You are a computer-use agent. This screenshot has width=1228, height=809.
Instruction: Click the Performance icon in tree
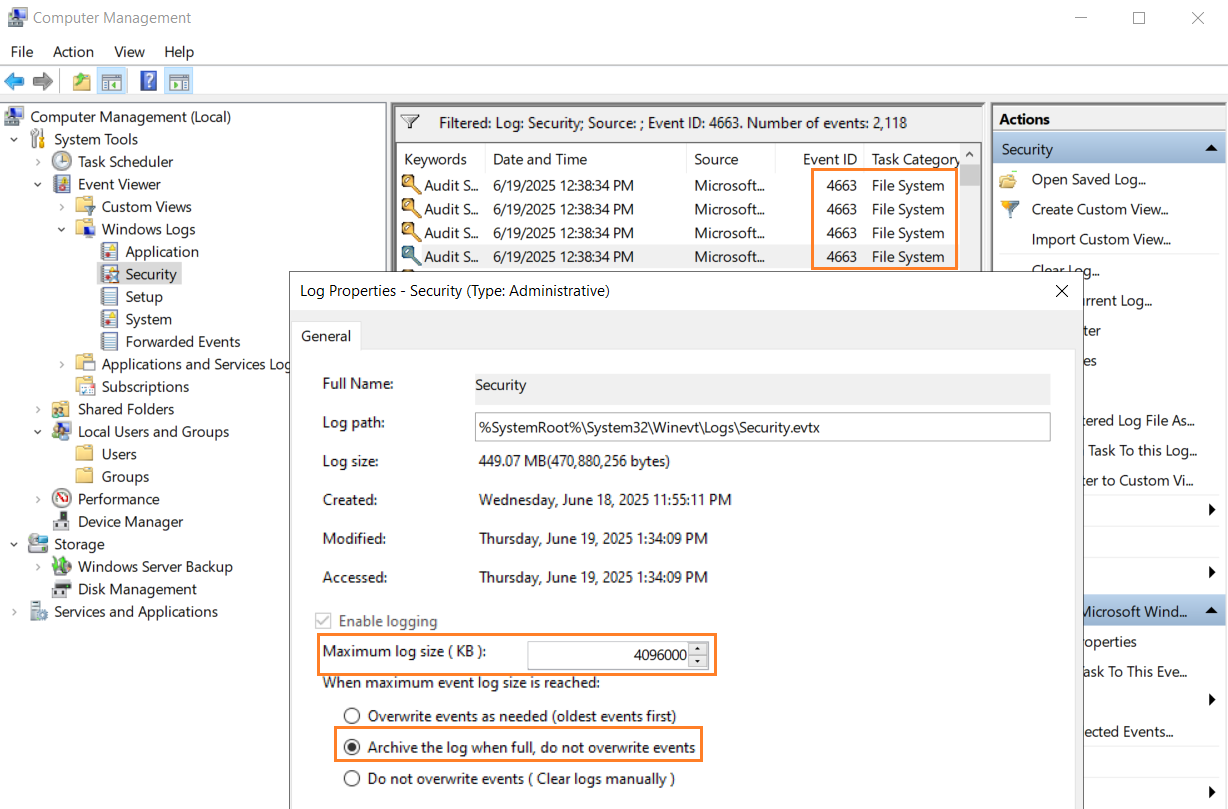coord(62,499)
